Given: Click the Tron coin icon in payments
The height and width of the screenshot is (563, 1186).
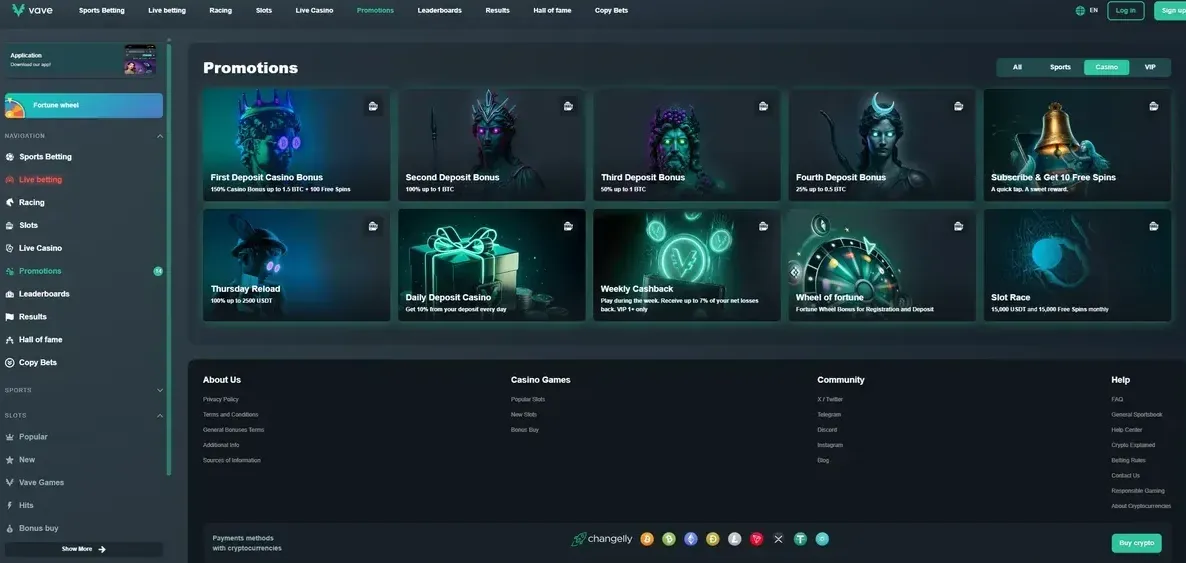Looking at the screenshot, I should pos(756,539).
